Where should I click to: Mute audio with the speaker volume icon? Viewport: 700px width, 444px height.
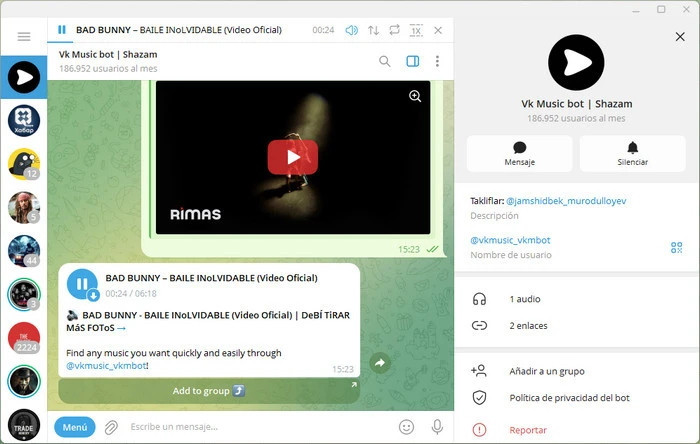pyautogui.click(x=351, y=30)
